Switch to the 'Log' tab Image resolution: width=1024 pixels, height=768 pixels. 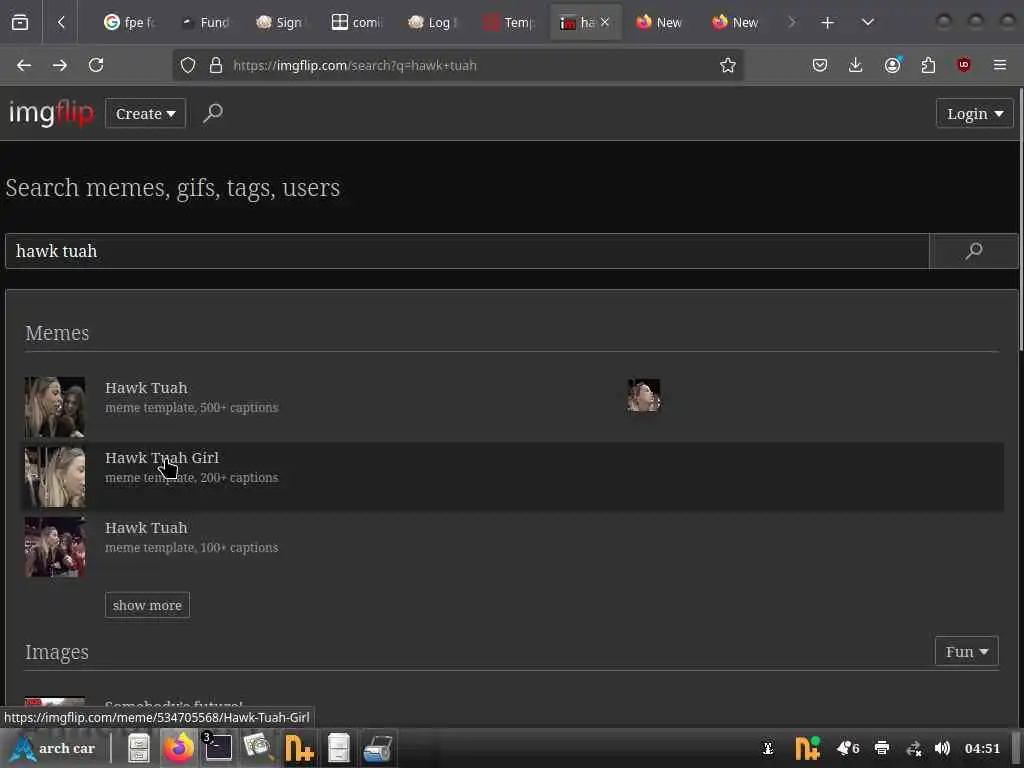(432, 23)
